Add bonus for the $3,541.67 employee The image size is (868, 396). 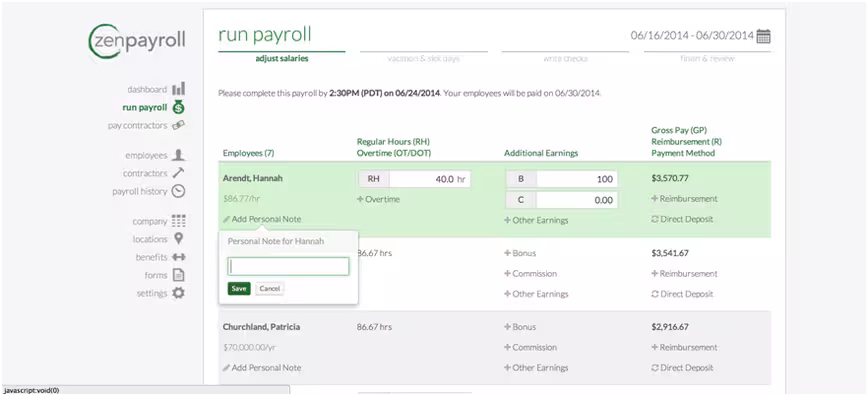pyautogui.click(x=520, y=253)
